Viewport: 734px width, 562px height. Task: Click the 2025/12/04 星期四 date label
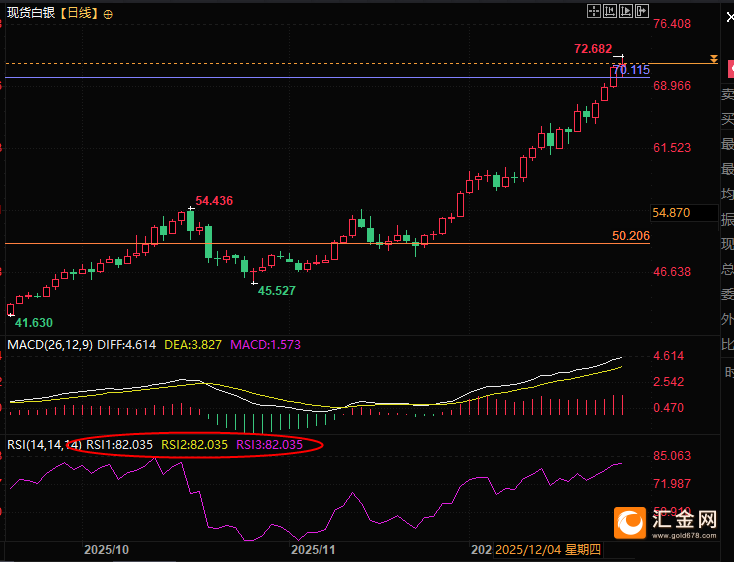548,549
